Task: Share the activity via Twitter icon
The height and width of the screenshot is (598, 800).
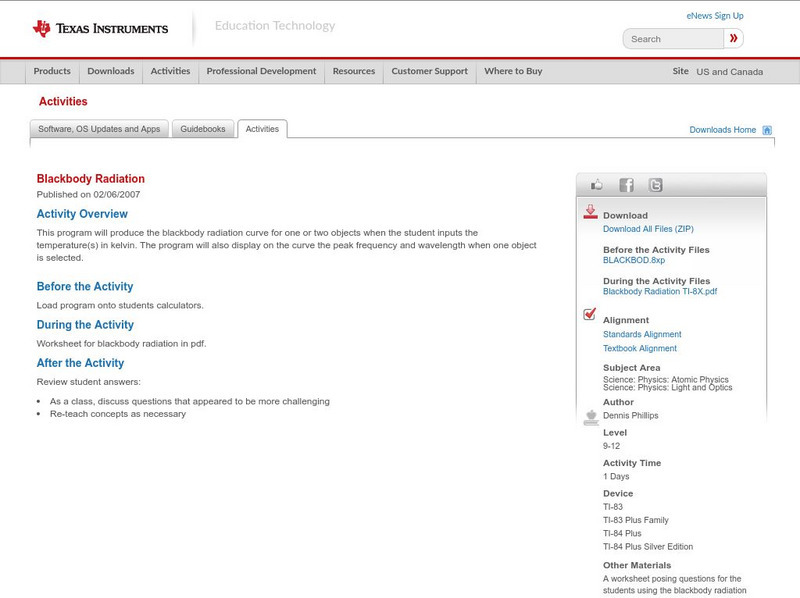Action: click(x=655, y=185)
